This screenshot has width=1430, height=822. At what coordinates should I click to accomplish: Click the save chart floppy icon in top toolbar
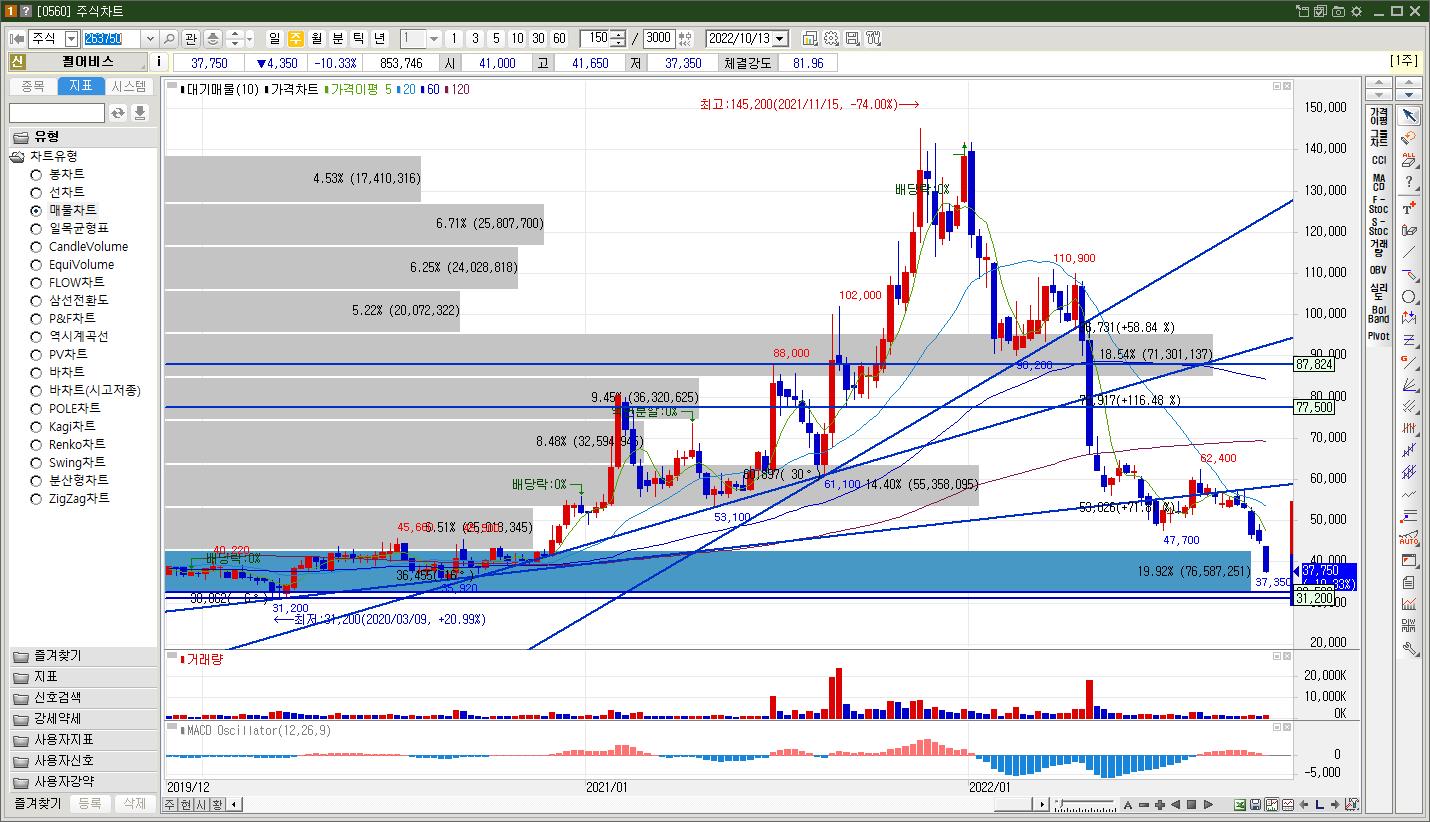852,38
